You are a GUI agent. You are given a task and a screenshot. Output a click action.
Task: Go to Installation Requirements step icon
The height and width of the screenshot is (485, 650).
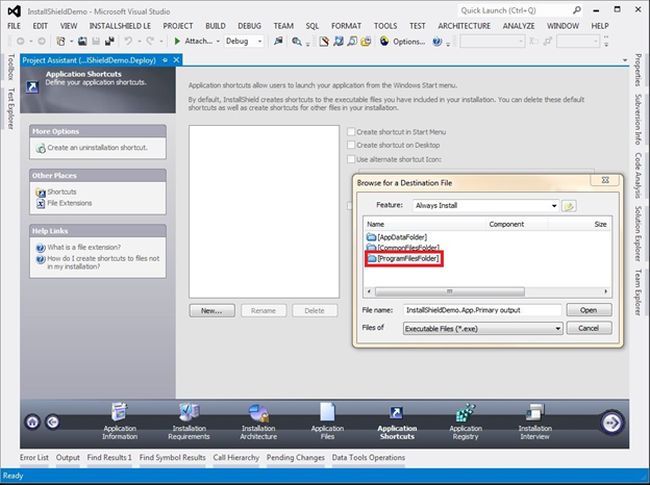[x=189, y=412]
